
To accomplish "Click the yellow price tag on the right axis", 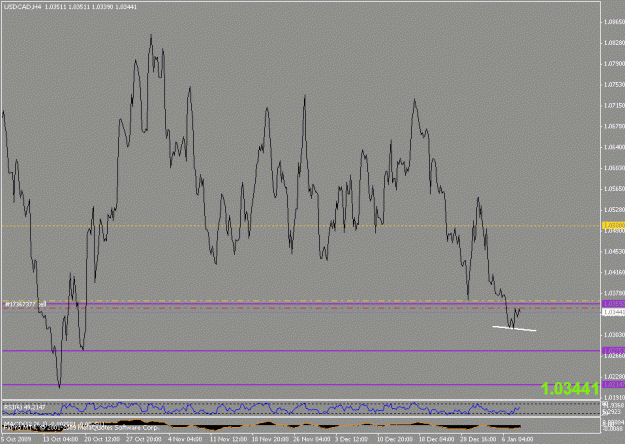I will [613, 226].
